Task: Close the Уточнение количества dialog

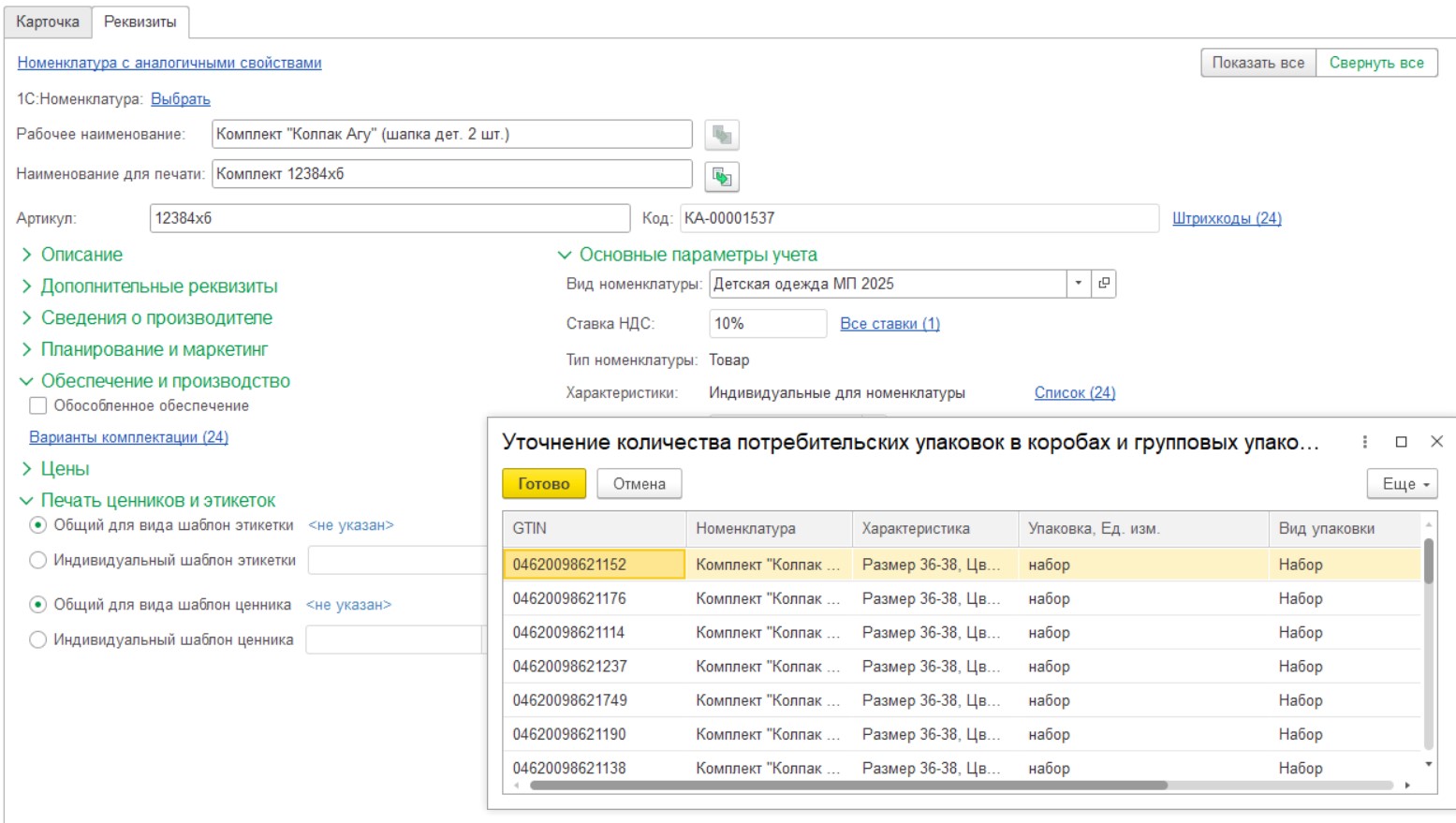Action: tap(1436, 442)
